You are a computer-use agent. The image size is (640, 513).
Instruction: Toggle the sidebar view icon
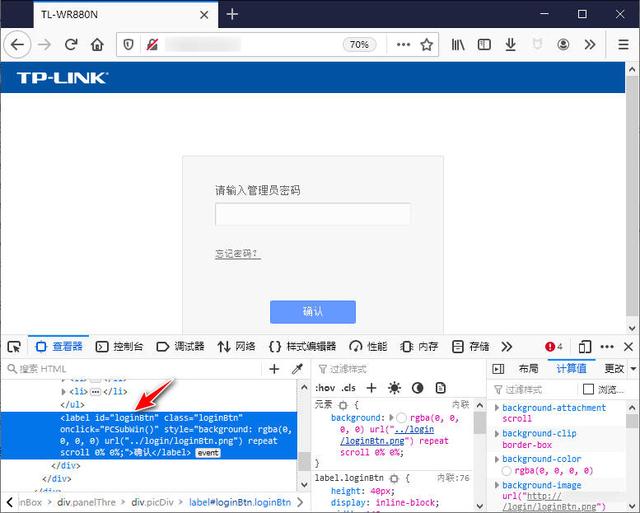pyautogui.click(x=484, y=44)
